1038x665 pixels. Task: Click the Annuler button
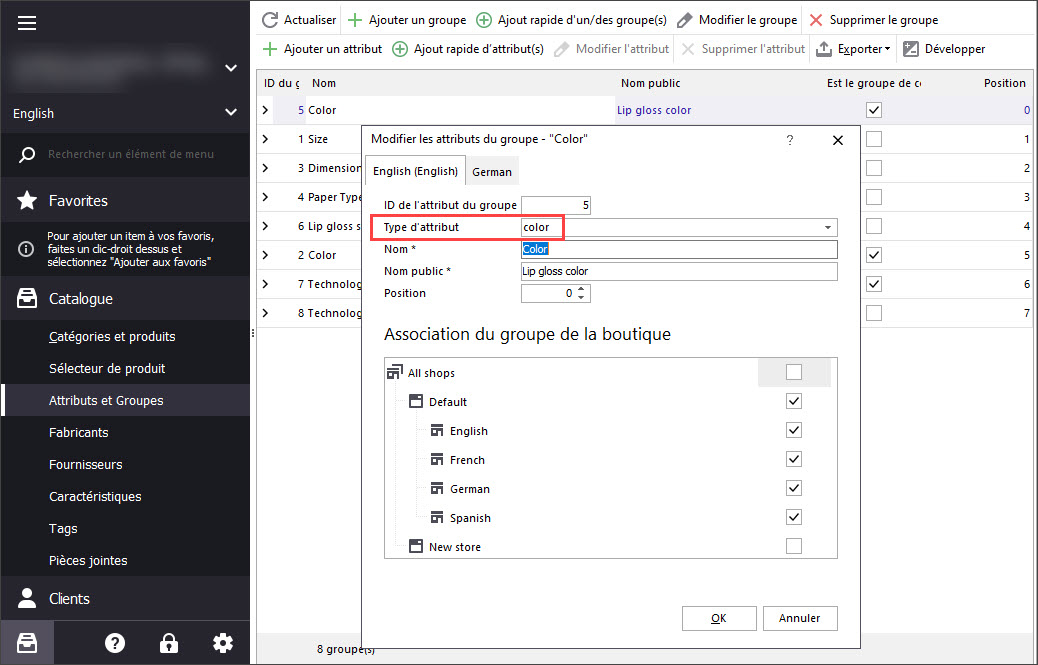pyautogui.click(x=800, y=618)
